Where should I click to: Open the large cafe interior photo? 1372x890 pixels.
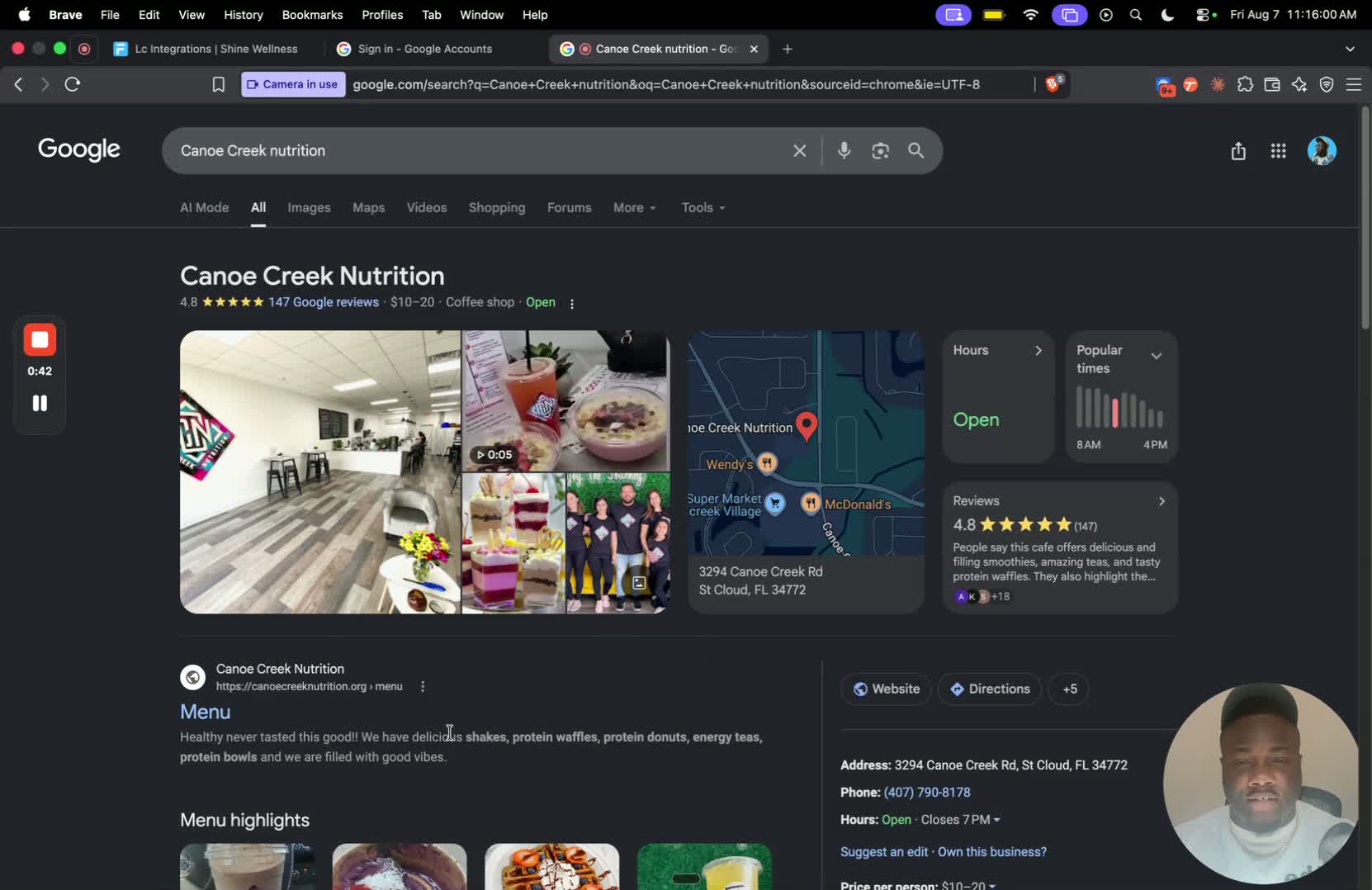[x=320, y=472]
